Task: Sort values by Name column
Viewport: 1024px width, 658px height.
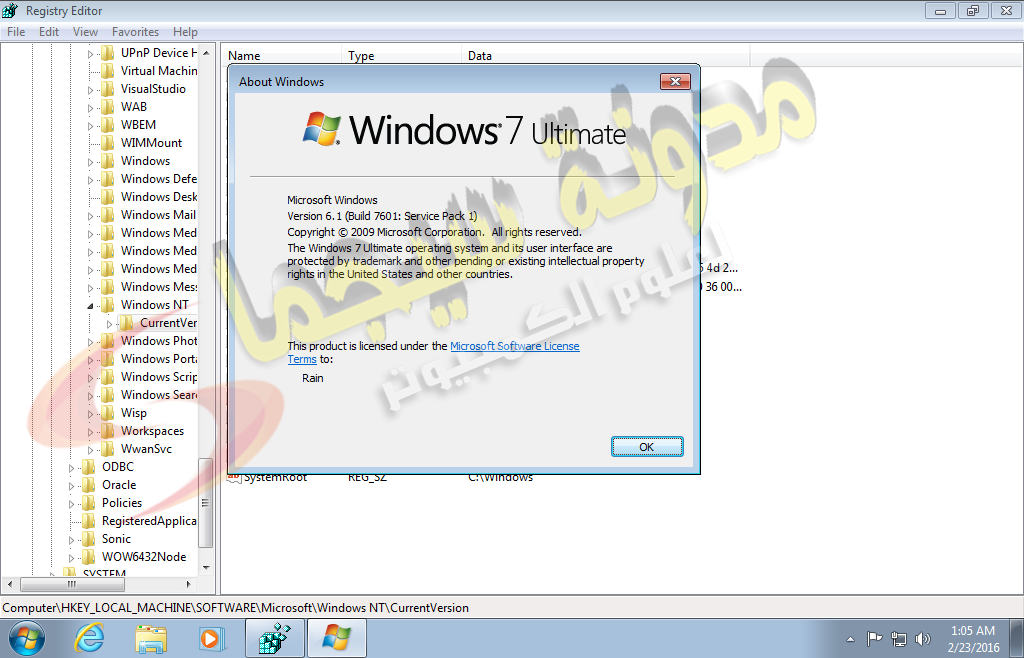Action: click(x=281, y=55)
